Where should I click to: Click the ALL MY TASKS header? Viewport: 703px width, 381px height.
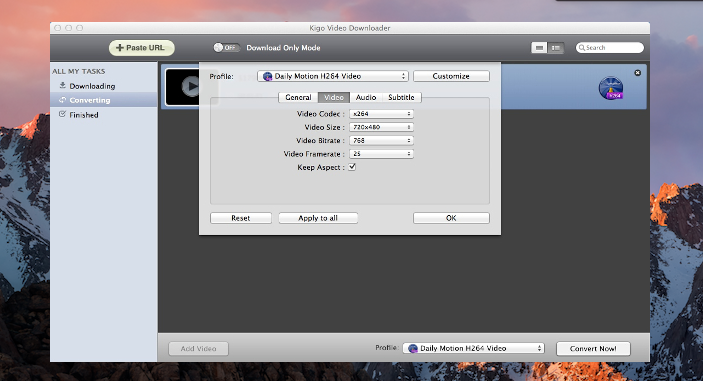pyautogui.click(x=78, y=71)
